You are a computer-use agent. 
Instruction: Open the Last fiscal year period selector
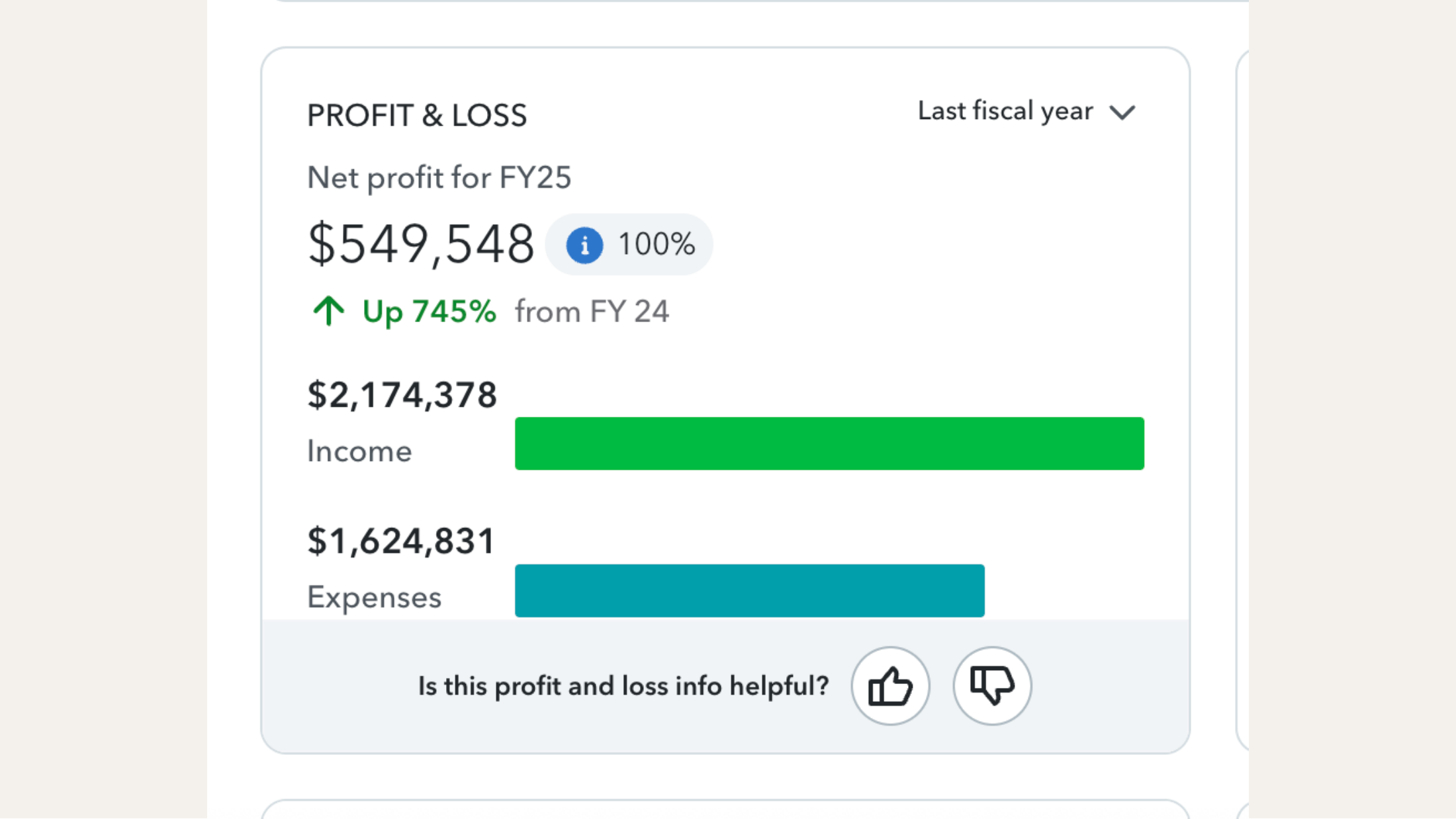[x=1026, y=111]
